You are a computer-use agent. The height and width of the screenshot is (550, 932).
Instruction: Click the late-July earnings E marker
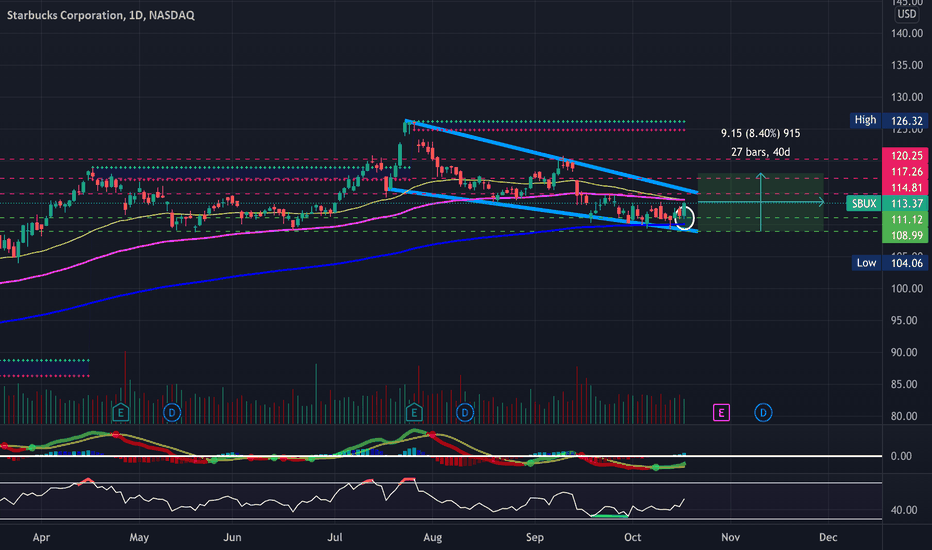[x=414, y=412]
